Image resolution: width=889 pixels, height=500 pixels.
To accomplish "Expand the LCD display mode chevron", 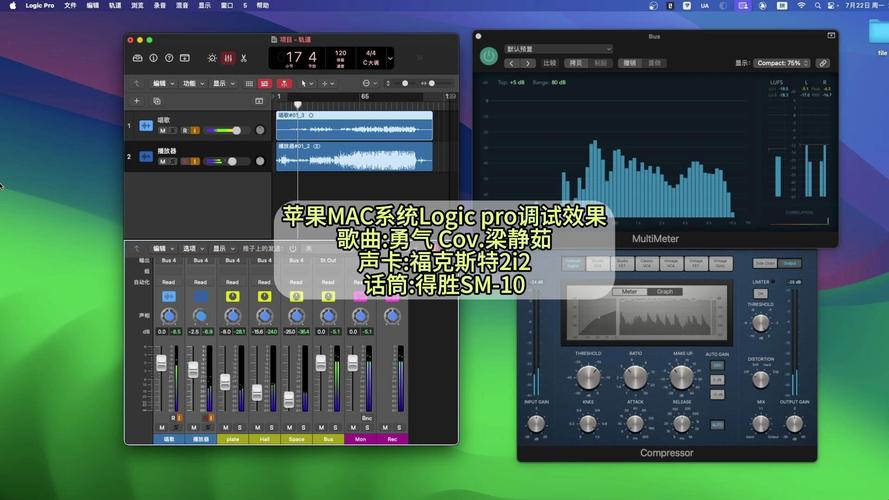I will pyautogui.click(x=390, y=58).
